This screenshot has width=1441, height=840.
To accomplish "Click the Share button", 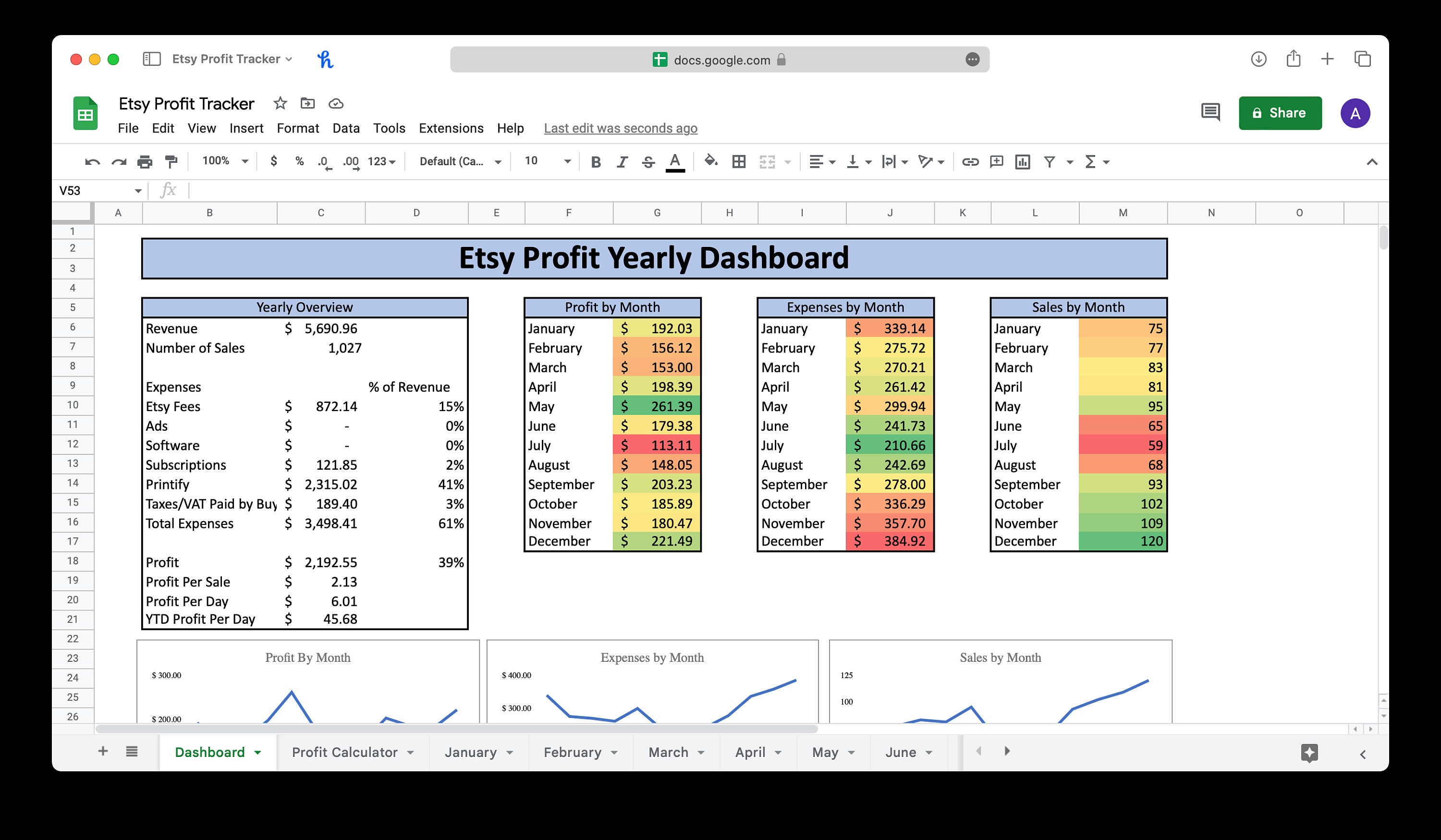I will (1280, 113).
